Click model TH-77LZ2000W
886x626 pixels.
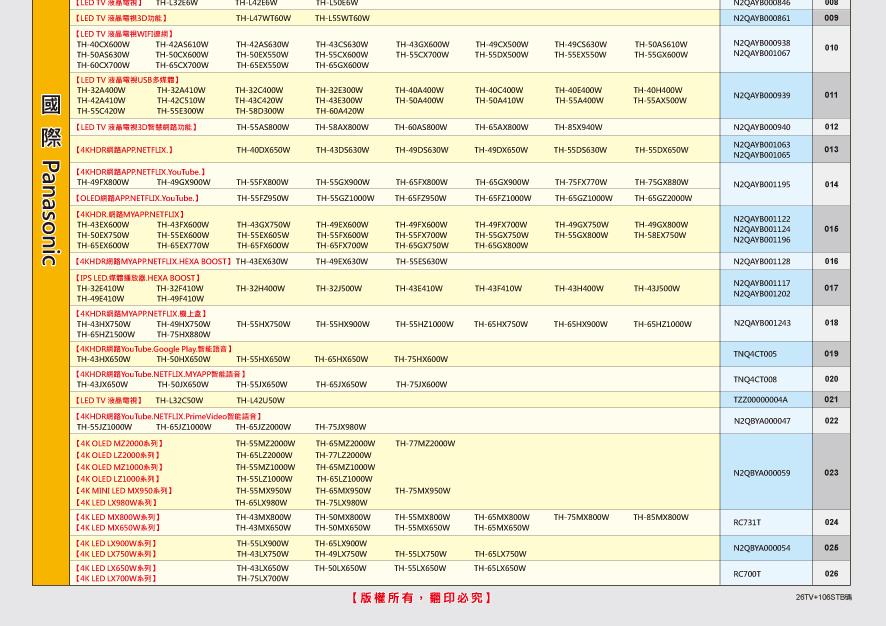(344, 455)
